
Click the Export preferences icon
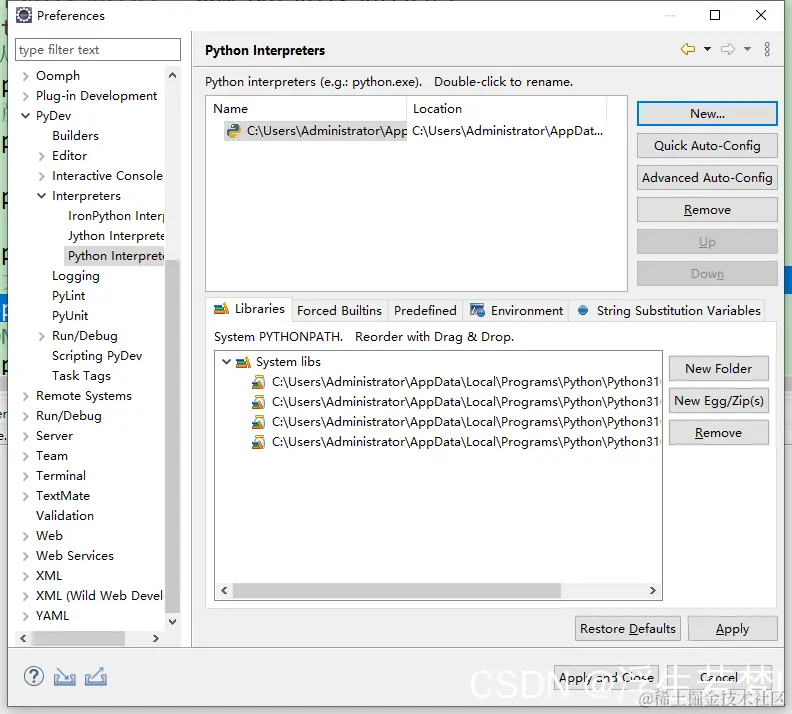pos(96,677)
